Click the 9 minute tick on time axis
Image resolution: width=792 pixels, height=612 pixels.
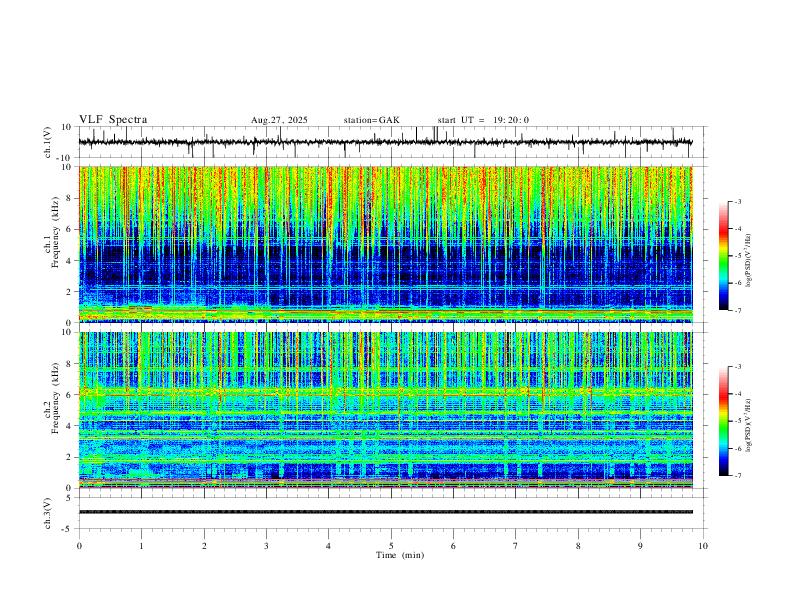coord(640,546)
